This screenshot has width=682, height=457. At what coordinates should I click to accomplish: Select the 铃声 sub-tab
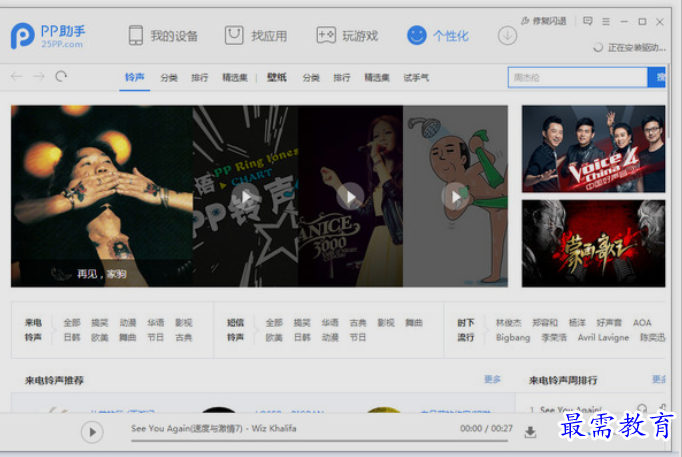coord(134,77)
